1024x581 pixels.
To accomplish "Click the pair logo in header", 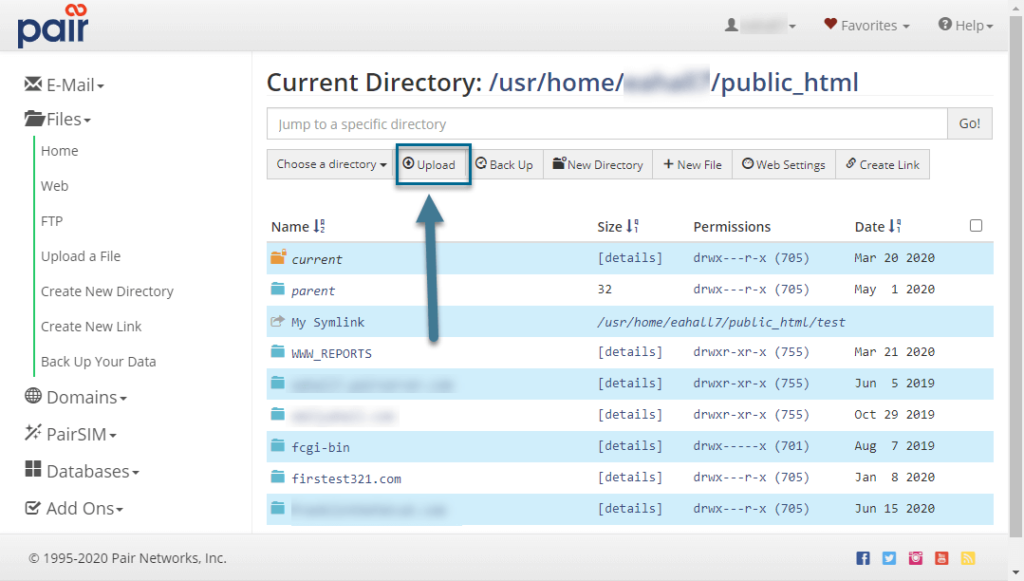I will (x=52, y=25).
